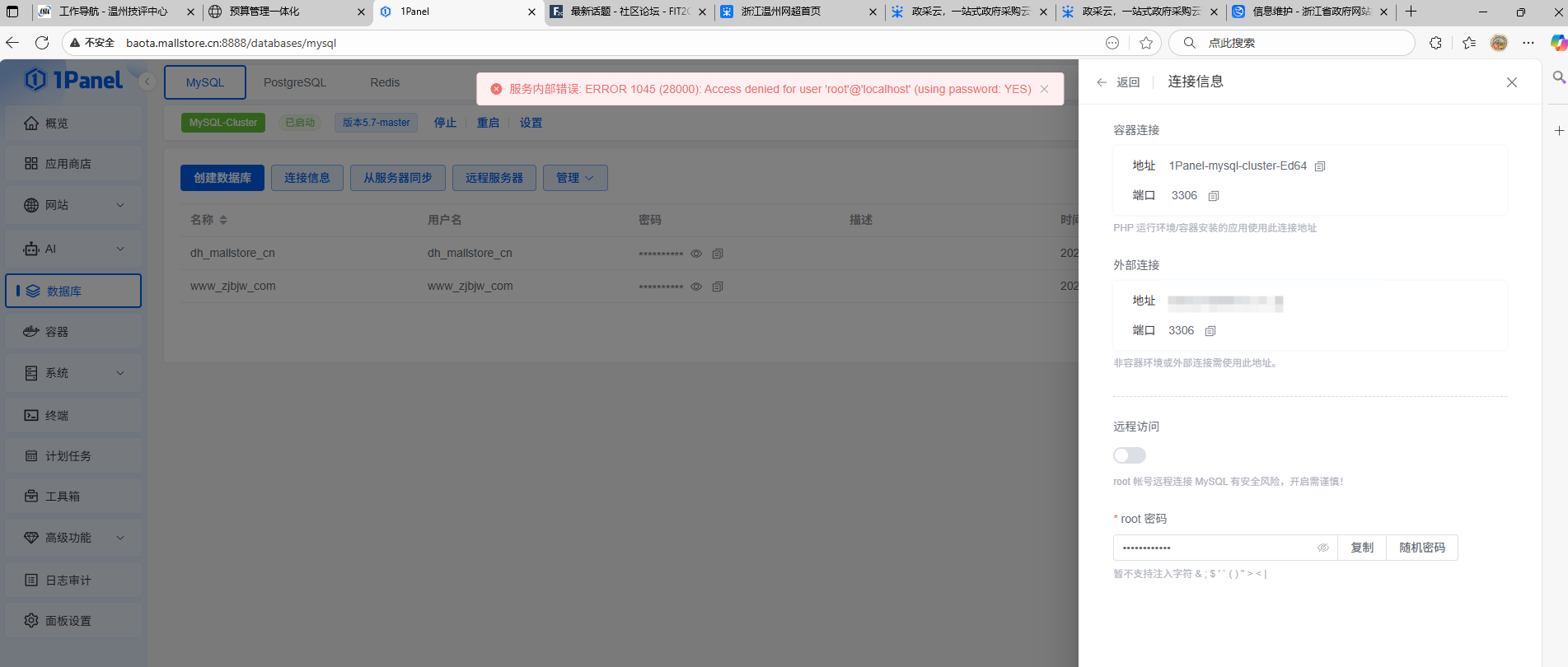The height and width of the screenshot is (667, 1568).
Task: Switch to the PostgreSQL tab
Action: [x=295, y=82]
